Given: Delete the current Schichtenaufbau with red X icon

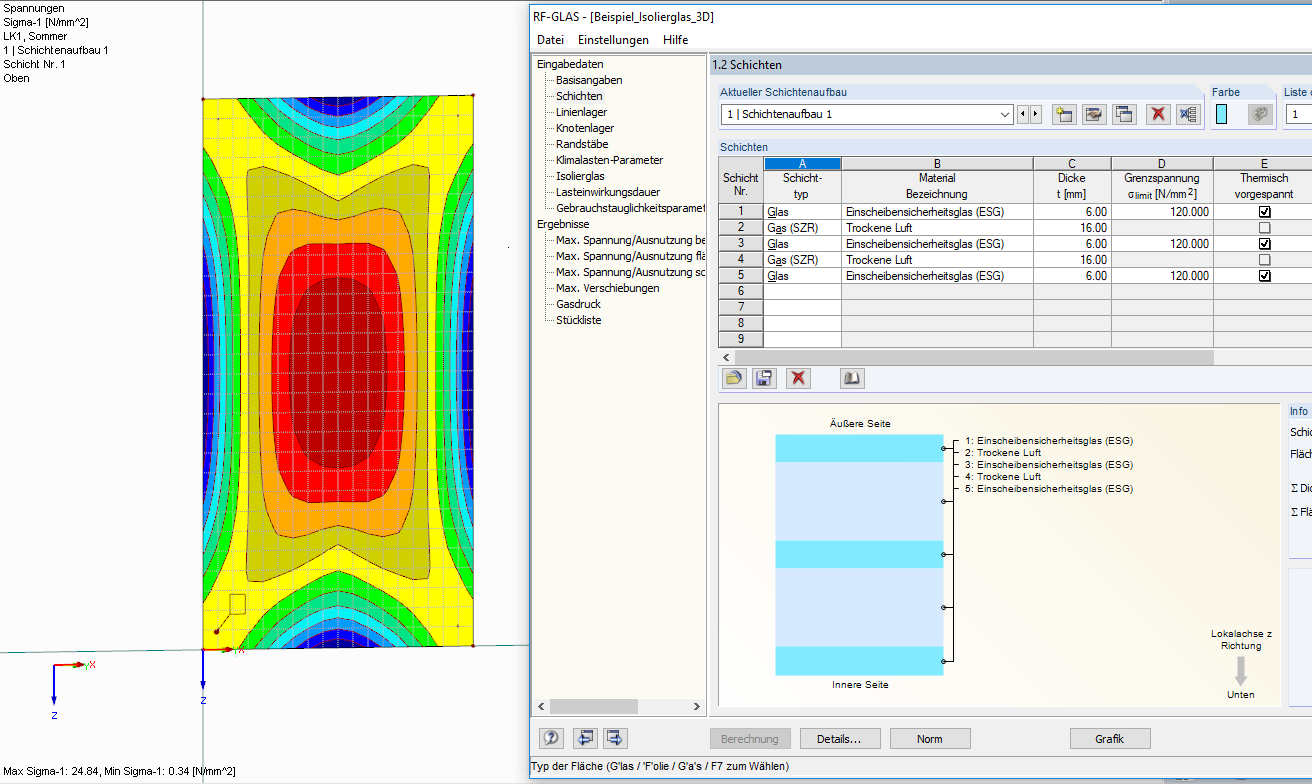Looking at the screenshot, I should (x=1158, y=114).
